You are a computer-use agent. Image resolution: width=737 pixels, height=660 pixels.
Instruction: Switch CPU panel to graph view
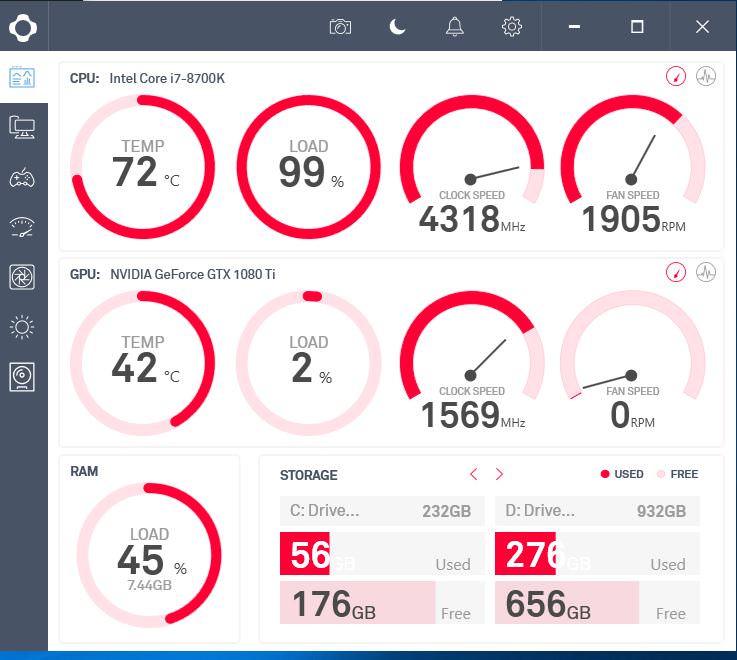coord(706,76)
